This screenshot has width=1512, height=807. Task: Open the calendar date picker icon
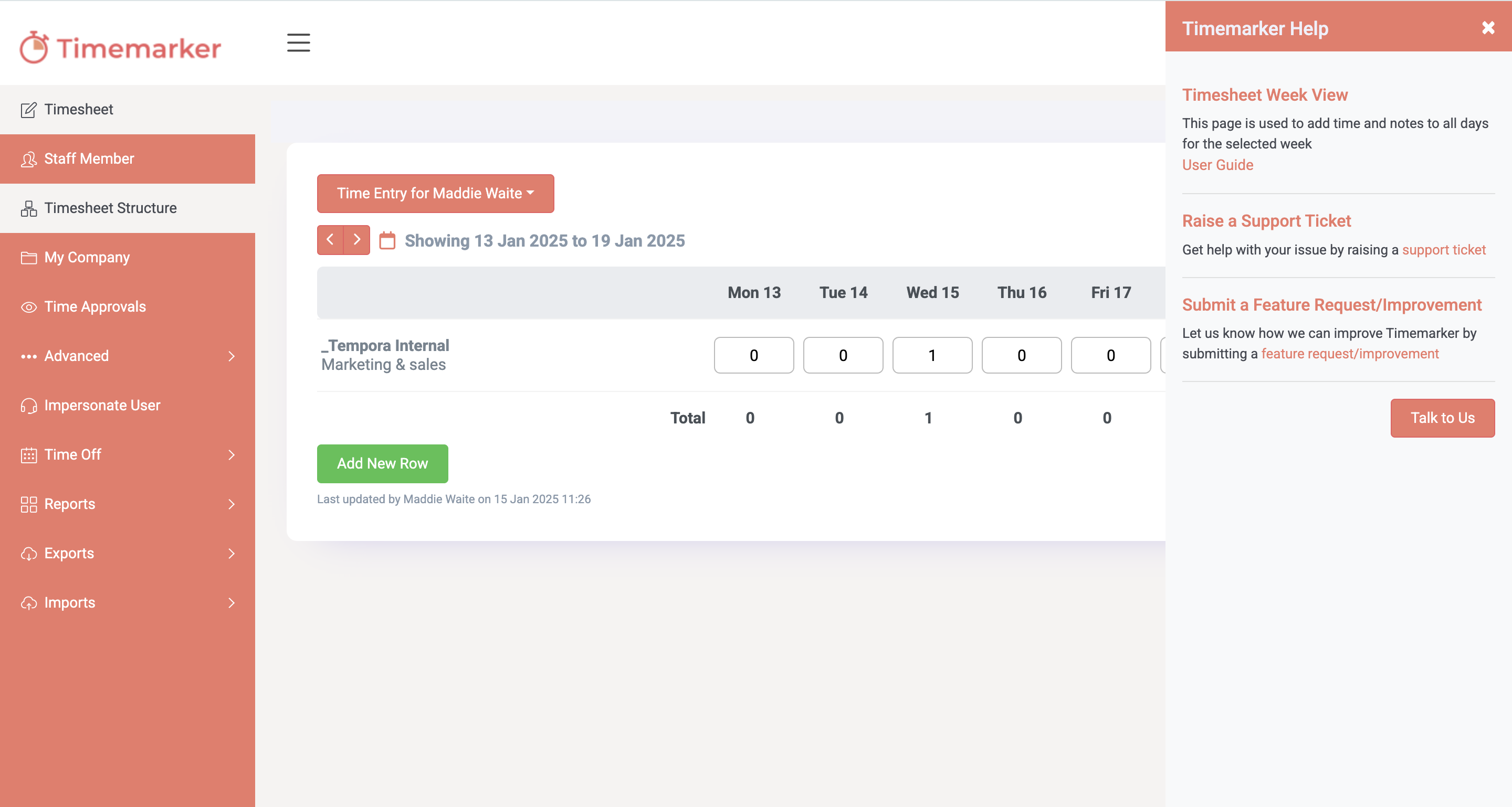pos(387,240)
